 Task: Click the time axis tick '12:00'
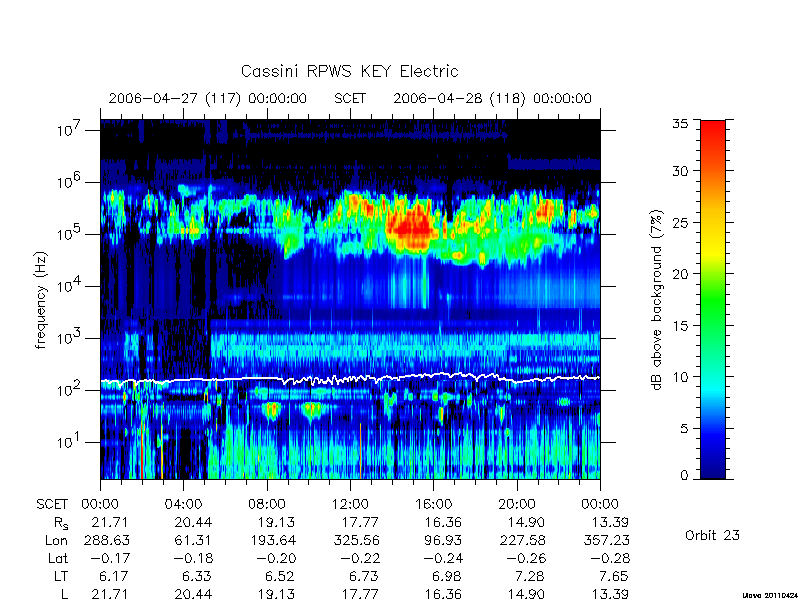pyautogui.click(x=350, y=505)
